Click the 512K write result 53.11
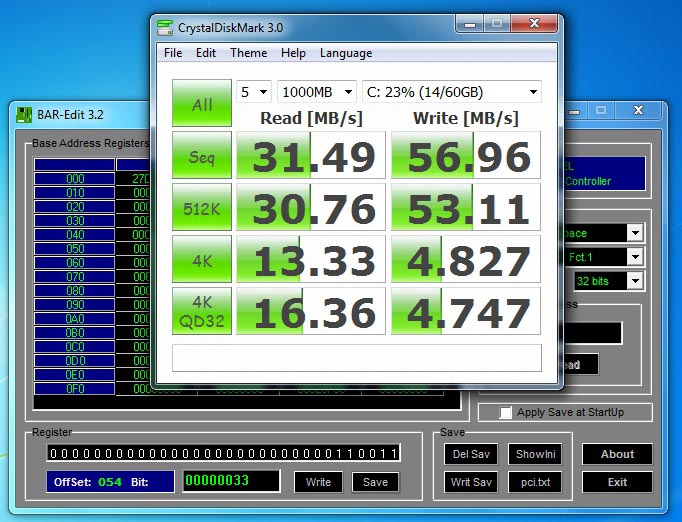The height and width of the screenshot is (522, 682). 466,207
